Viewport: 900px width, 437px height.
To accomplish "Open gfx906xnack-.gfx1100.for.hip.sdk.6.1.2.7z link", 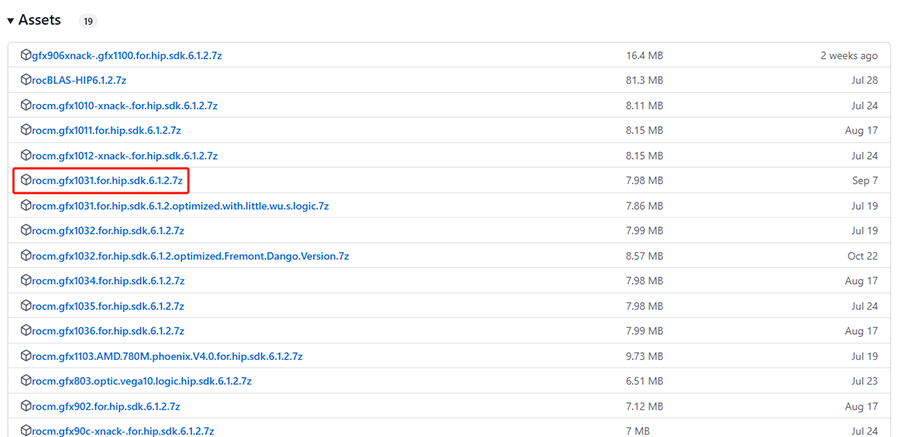I will [x=127, y=55].
